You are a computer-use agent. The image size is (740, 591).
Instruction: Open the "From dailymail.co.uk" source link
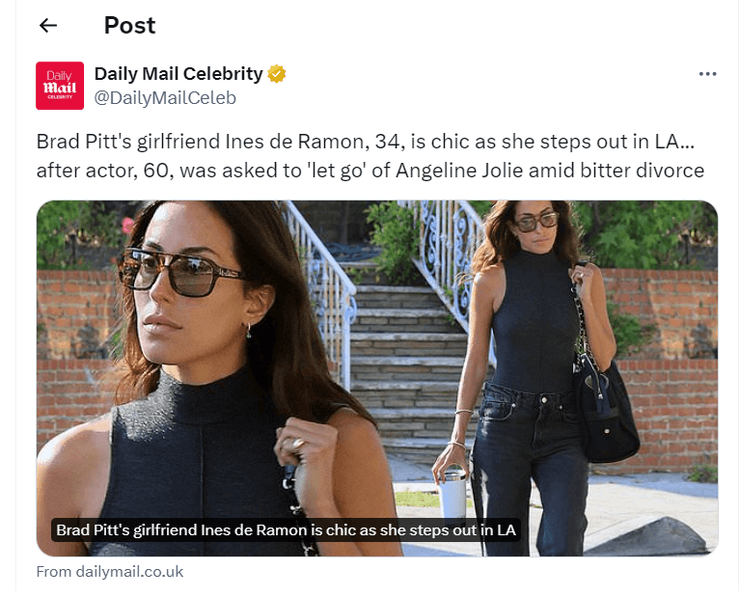[x=110, y=572]
